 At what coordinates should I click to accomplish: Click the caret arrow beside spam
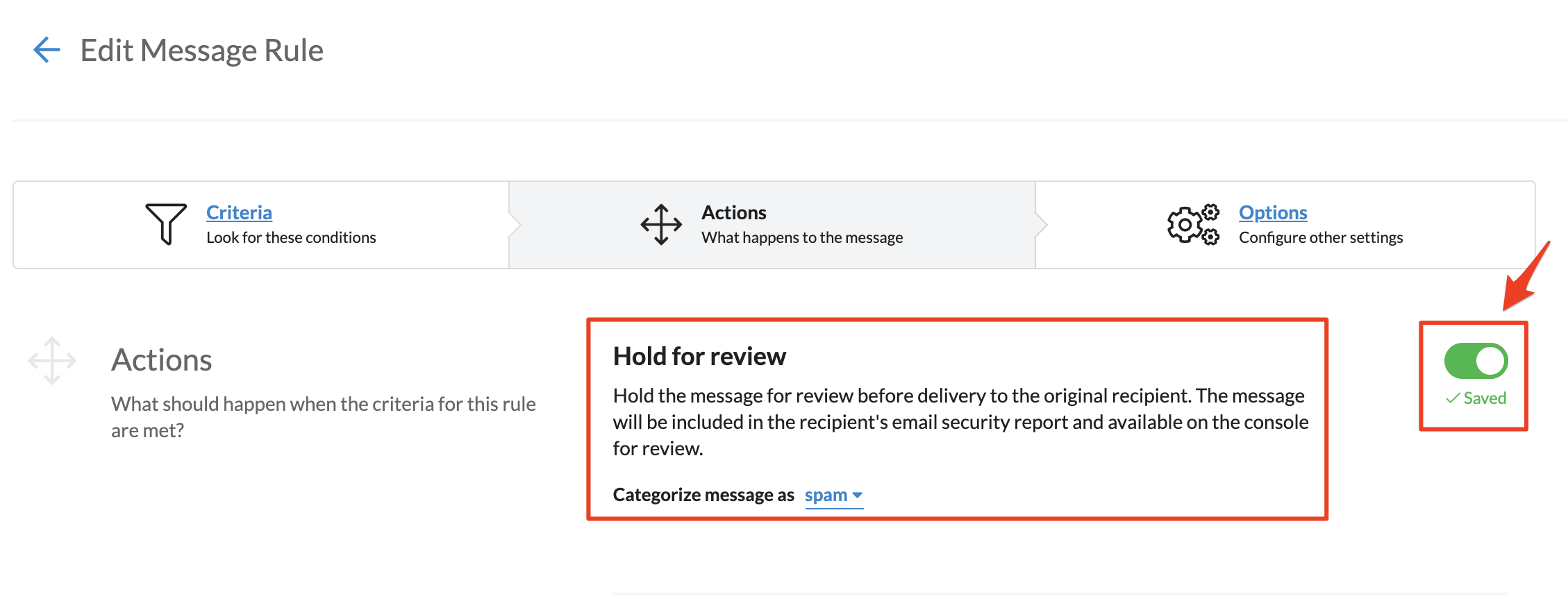pyautogui.click(x=858, y=495)
